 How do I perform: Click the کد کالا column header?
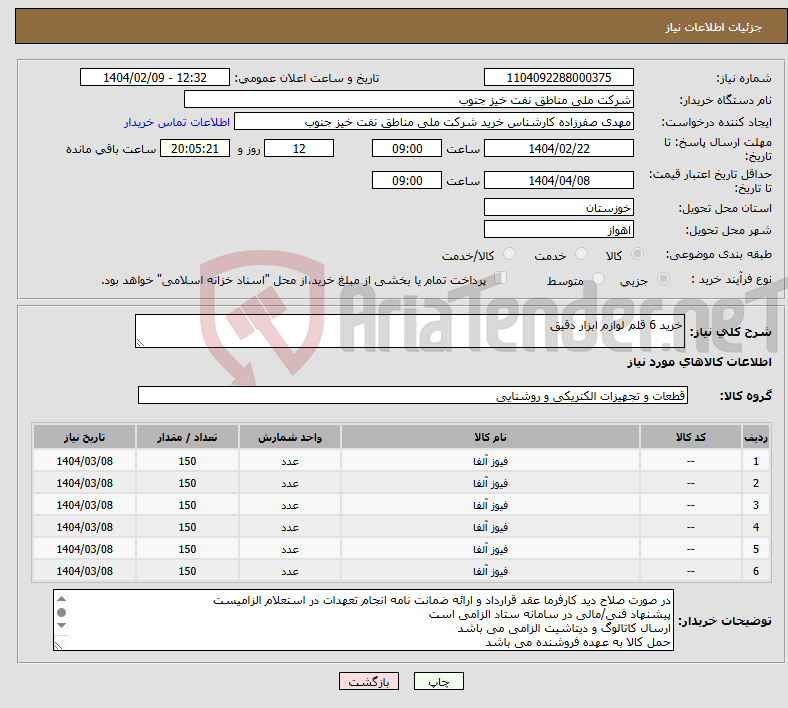coord(691,437)
